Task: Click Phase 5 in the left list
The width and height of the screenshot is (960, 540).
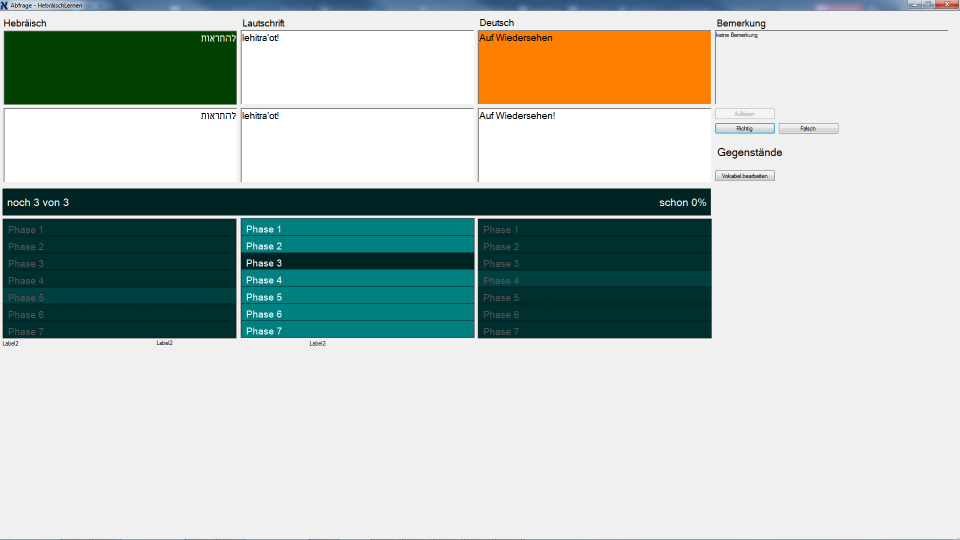Action: tap(120, 297)
